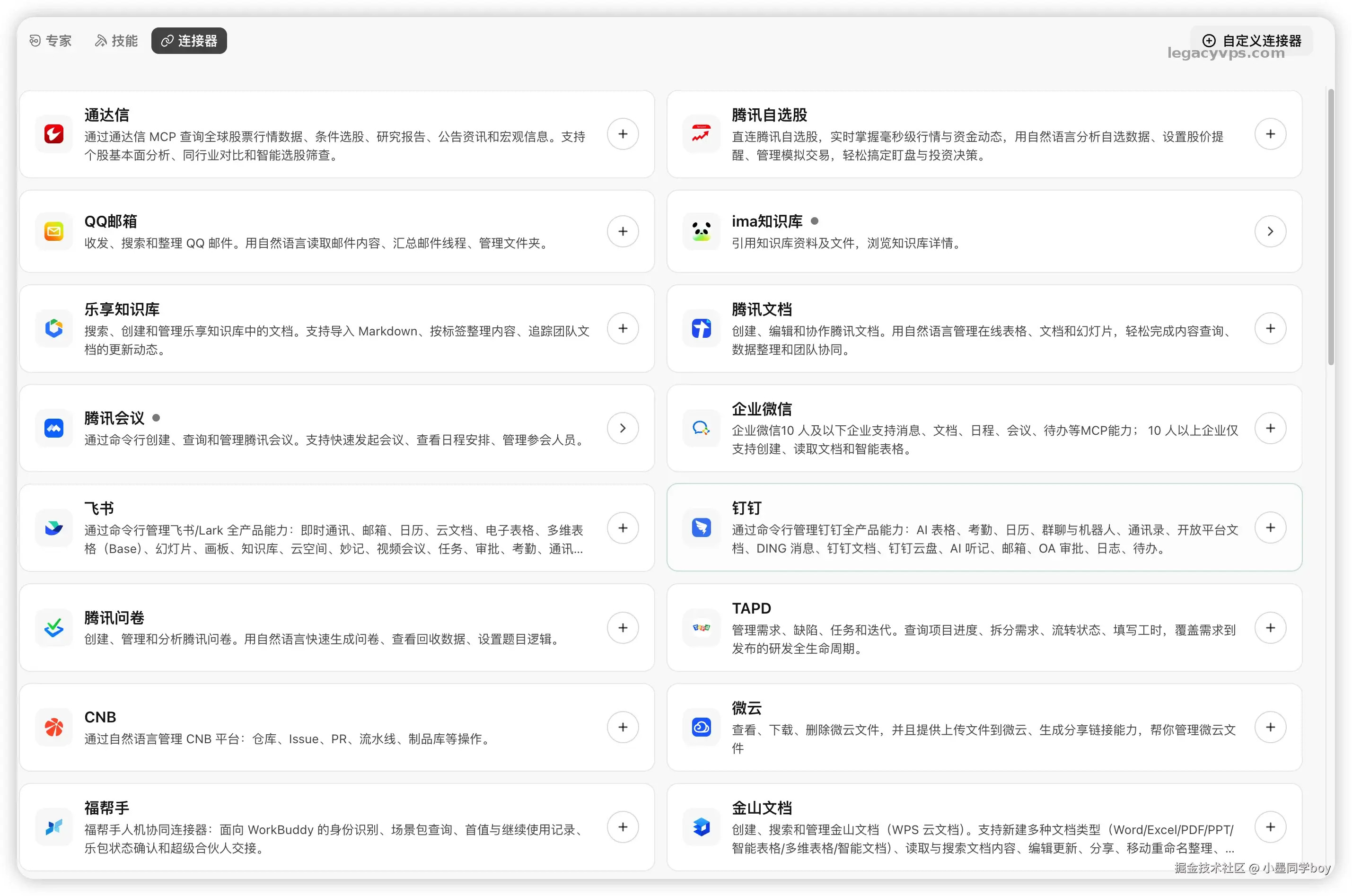Add the 腾讯问卷 connector
1352x896 pixels.
coord(623,628)
